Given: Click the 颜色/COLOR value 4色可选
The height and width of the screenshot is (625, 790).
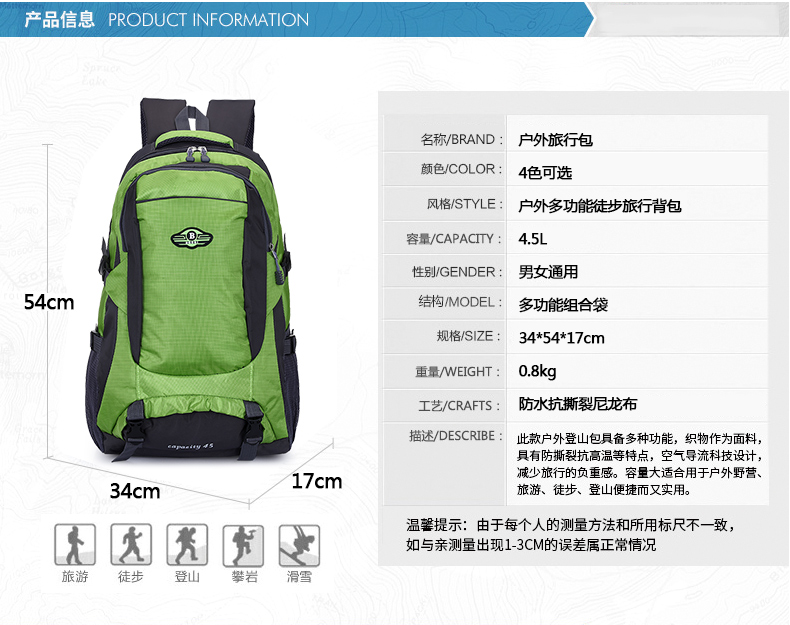Looking at the screenshot, I should pos(545,173).
